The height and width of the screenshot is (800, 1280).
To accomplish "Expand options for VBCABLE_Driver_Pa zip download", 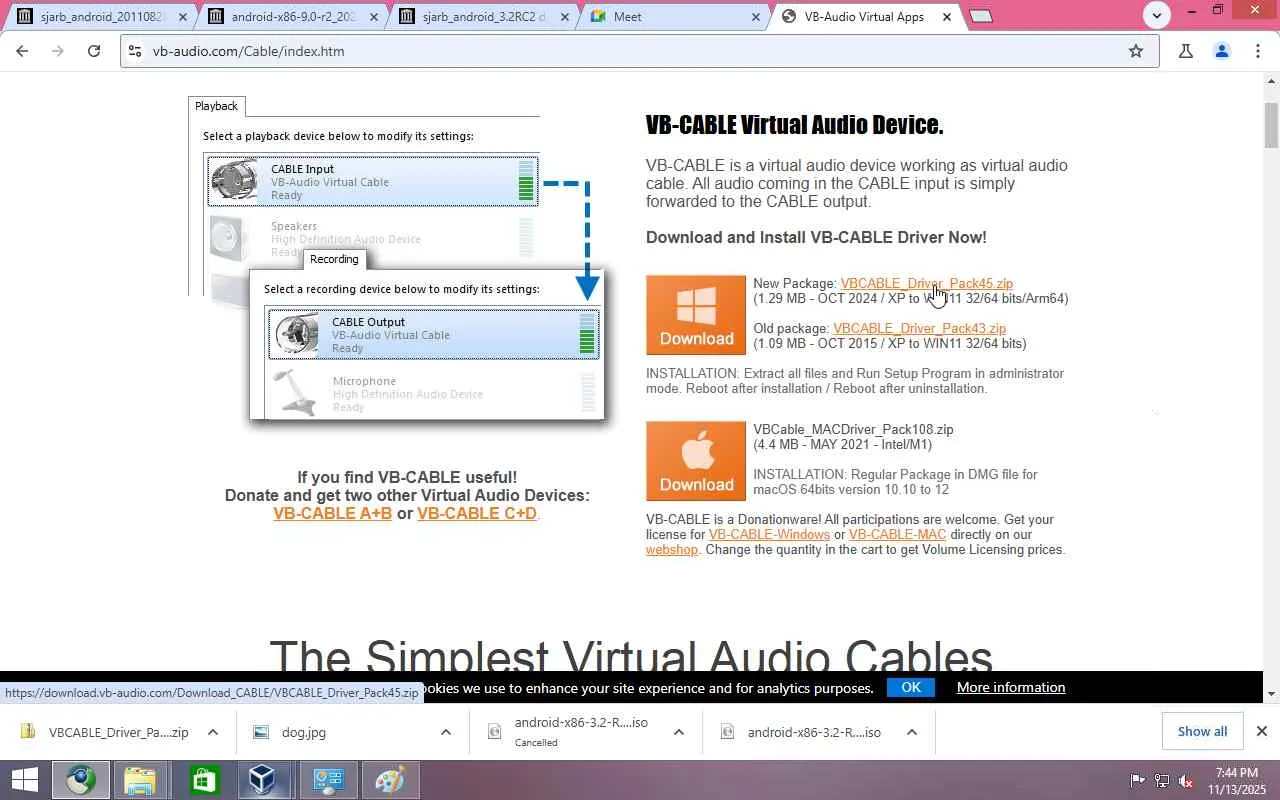I will pyautogui.click(x=213, y=732).
